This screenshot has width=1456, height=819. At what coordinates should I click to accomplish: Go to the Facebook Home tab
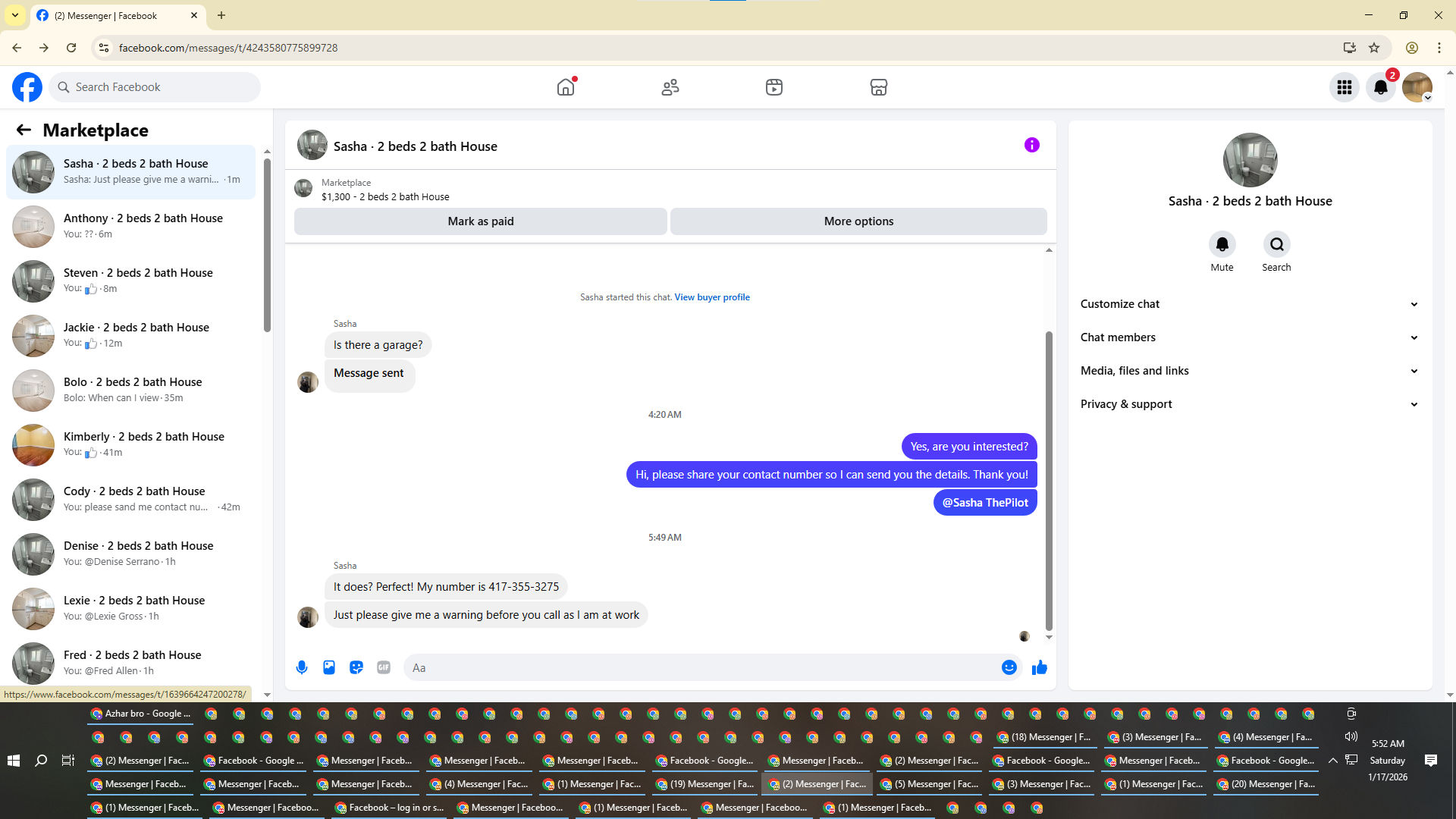(566, 87)
